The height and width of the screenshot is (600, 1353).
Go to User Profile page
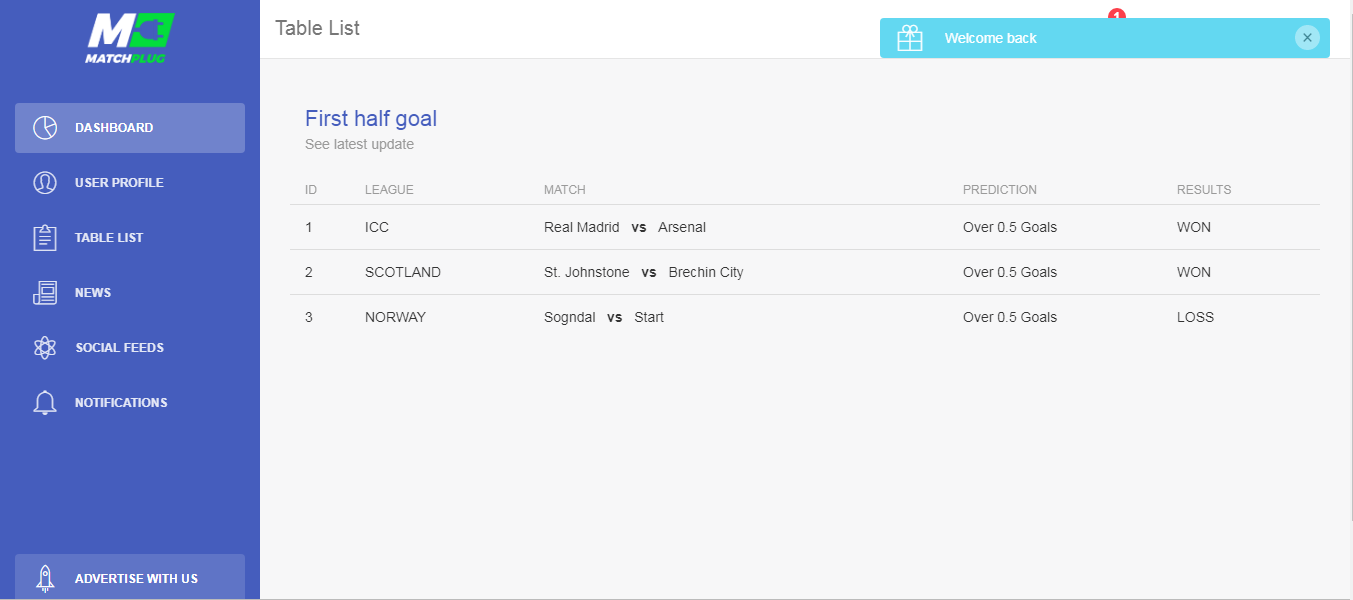(x=130, y=183)
